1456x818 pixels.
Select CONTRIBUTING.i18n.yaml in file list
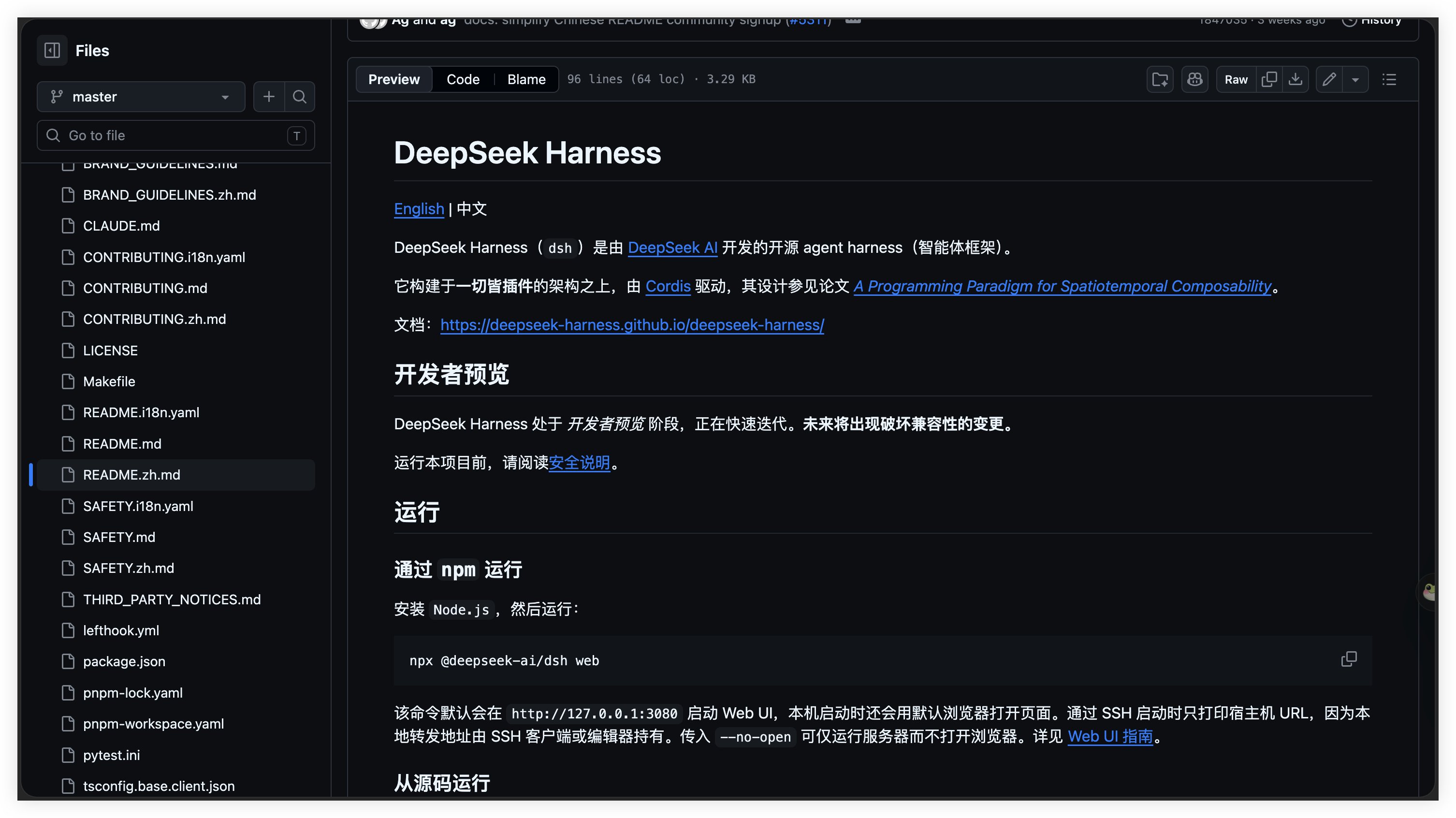pos(176,257)
